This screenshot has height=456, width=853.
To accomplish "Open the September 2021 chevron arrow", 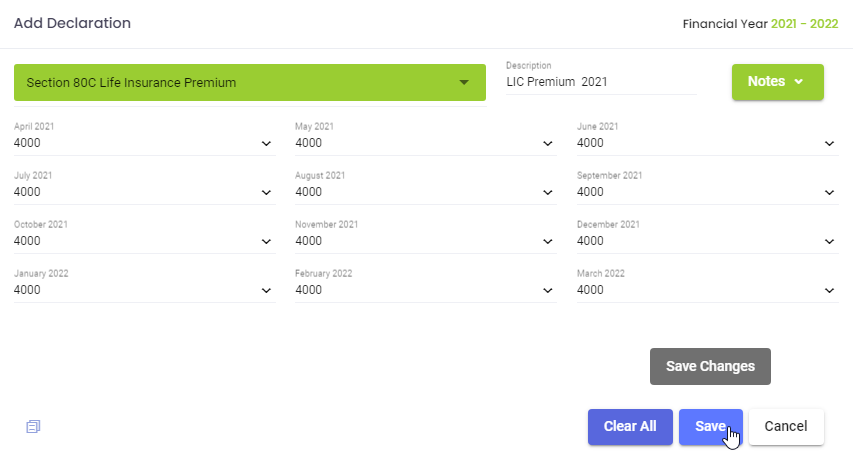I will click(x=829, y=193).
